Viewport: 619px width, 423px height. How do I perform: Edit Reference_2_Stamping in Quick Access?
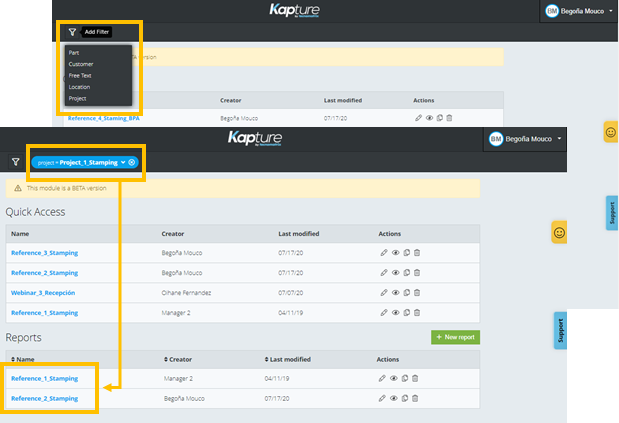(x=384, y=273)
